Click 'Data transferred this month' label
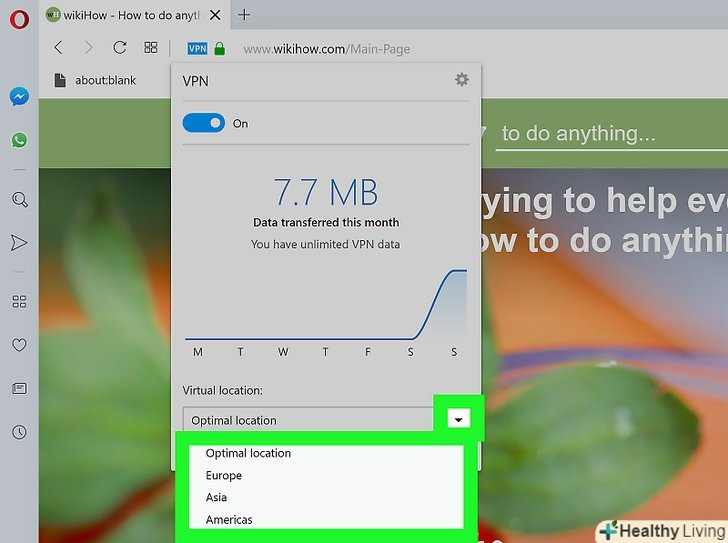Image resolution: width=728 pixels, height=543 pixels. click(x=325, y=222)
